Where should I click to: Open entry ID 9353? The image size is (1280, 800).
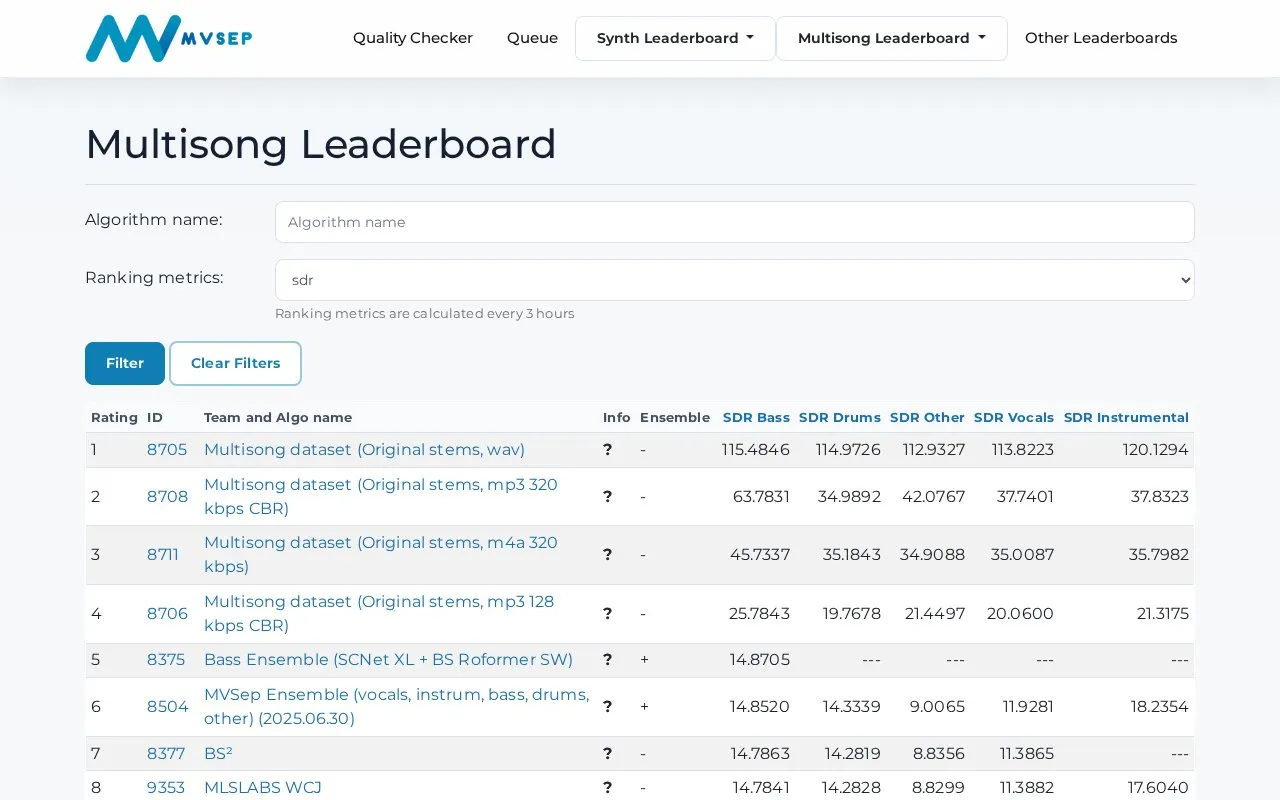(165, 787)
